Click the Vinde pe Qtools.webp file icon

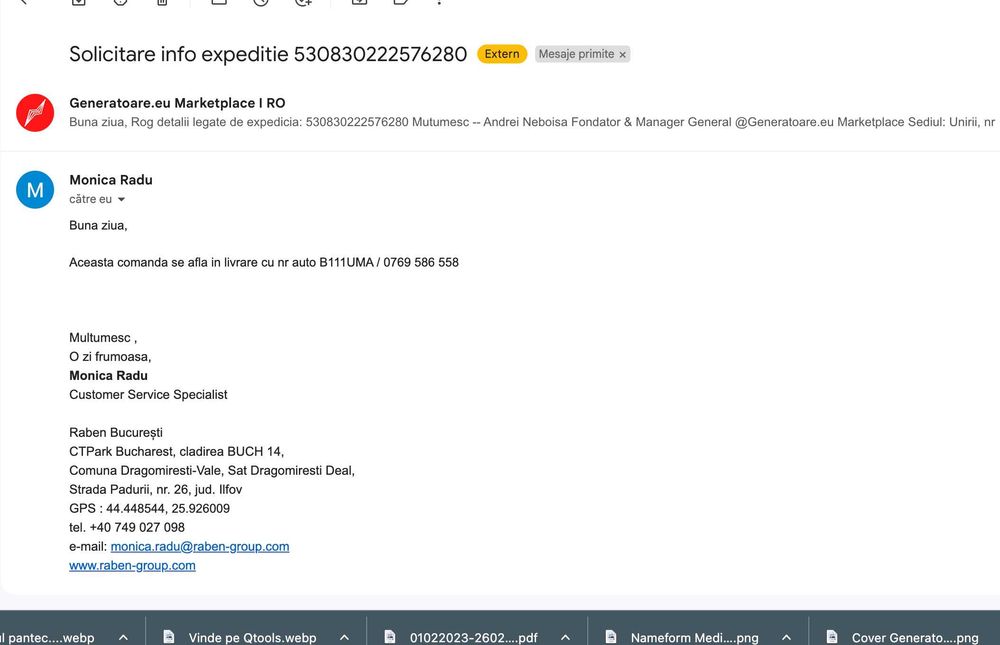coord(169,637)
